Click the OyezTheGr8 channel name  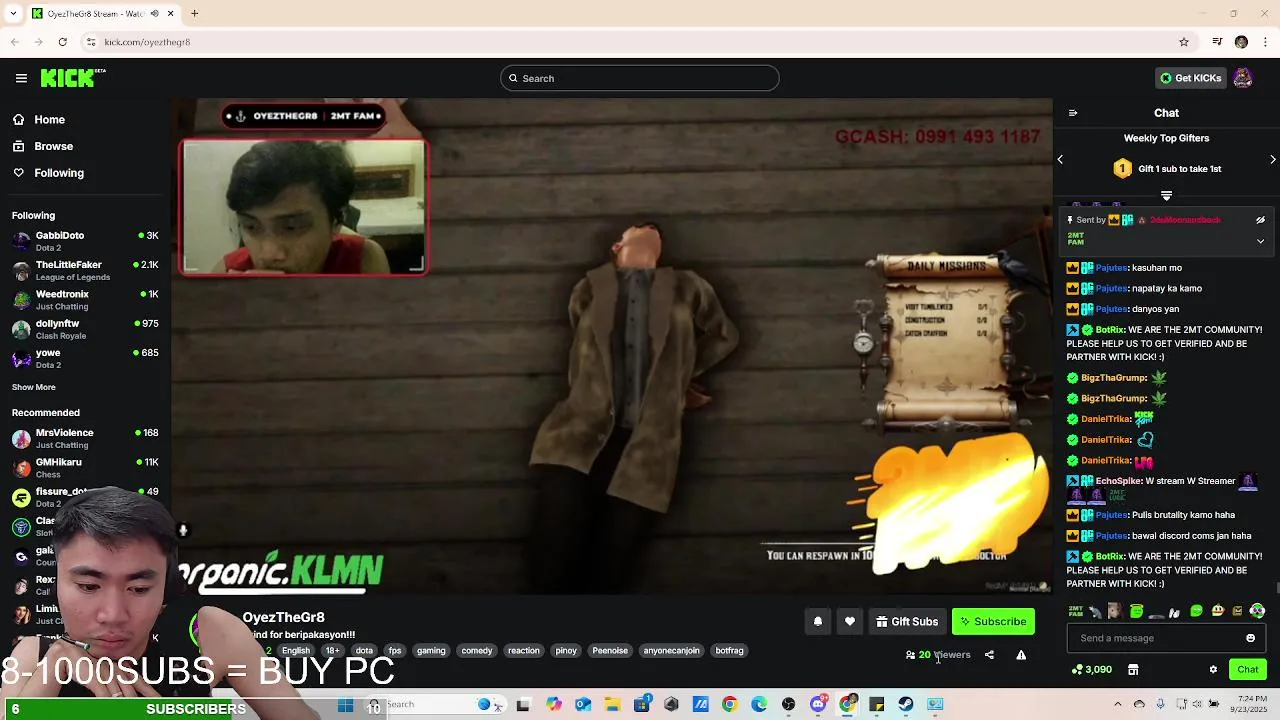coord(283,618)
